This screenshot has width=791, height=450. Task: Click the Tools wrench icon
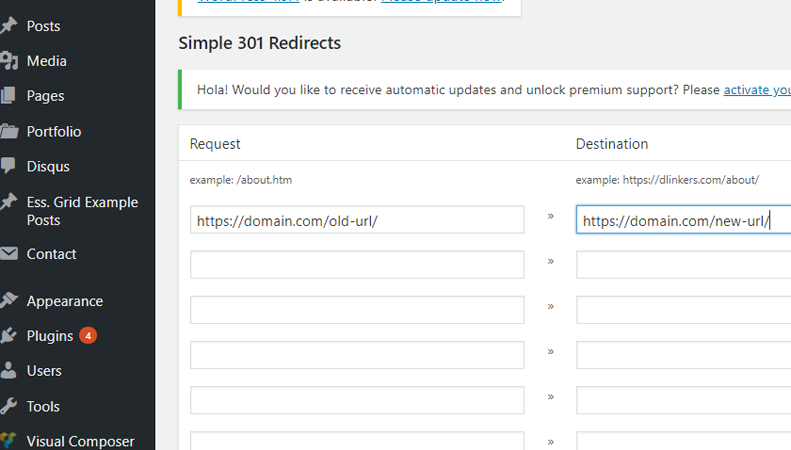point(9,406)
